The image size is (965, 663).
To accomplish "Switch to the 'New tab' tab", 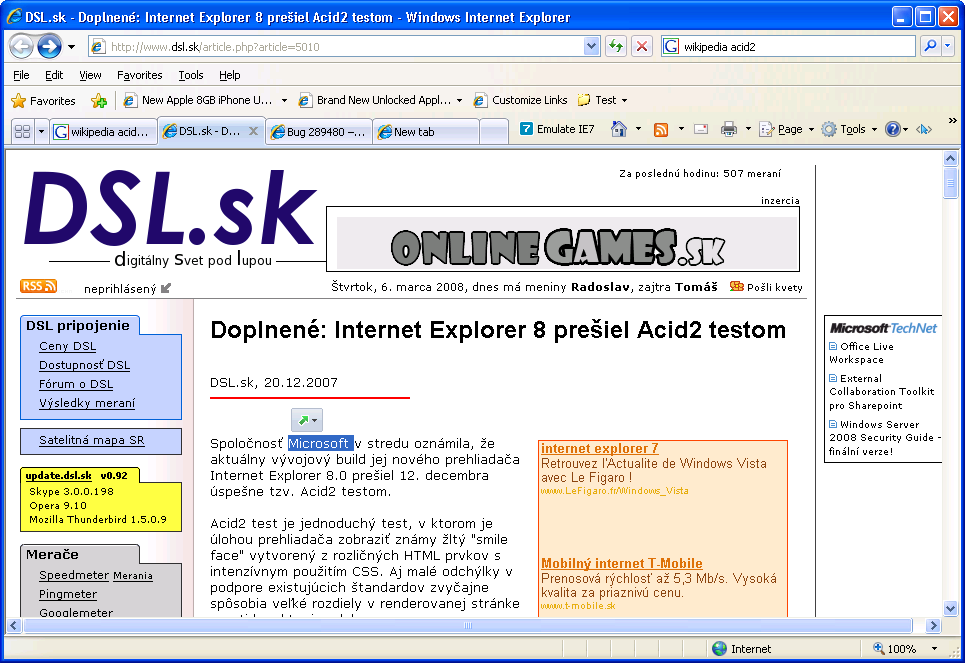I will click(426, 132).
